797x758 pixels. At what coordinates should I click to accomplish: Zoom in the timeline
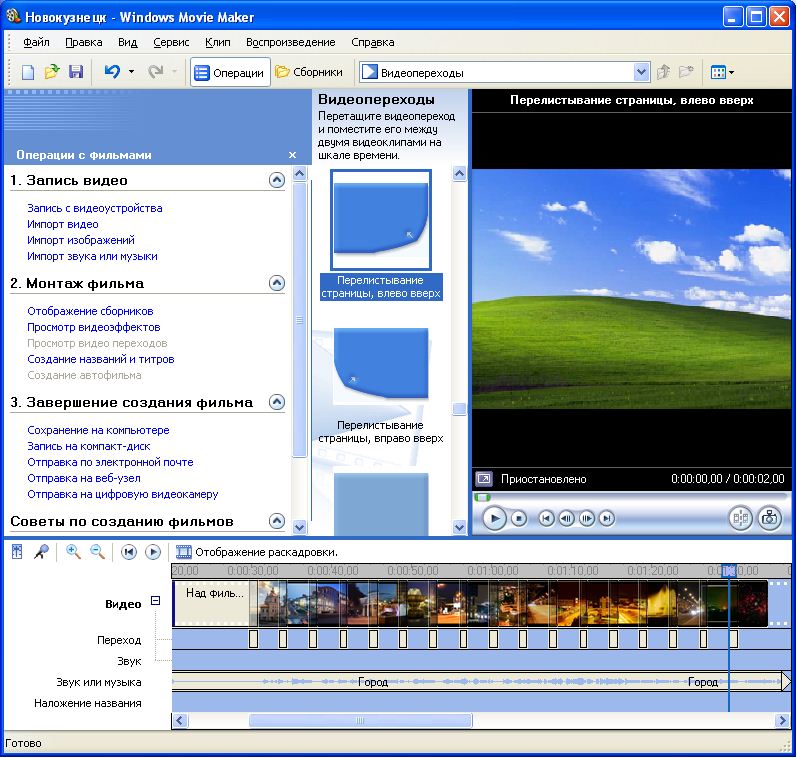pos(74,552)
